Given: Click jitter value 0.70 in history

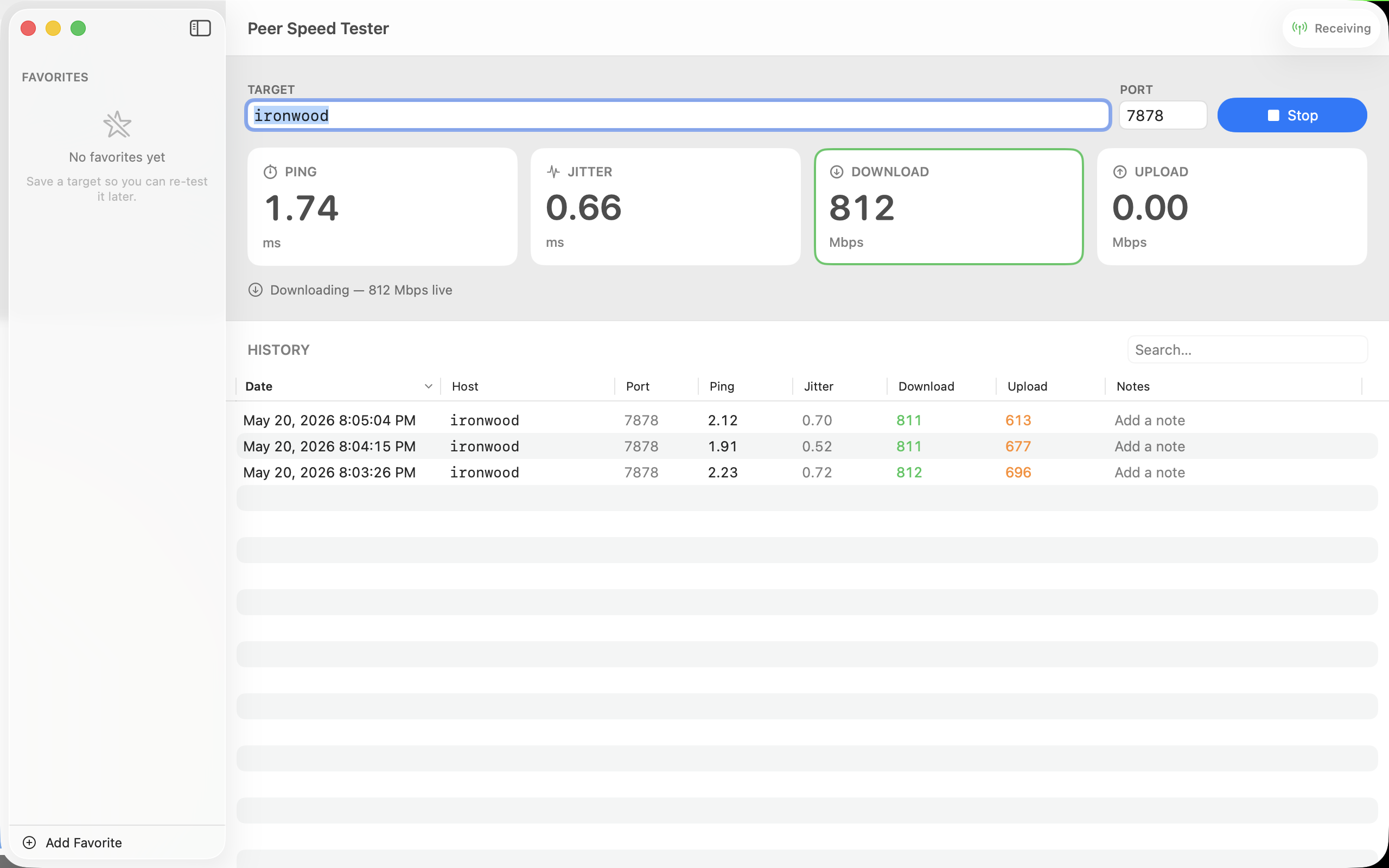Looking at the screenshot, I should tap(817, 420).
